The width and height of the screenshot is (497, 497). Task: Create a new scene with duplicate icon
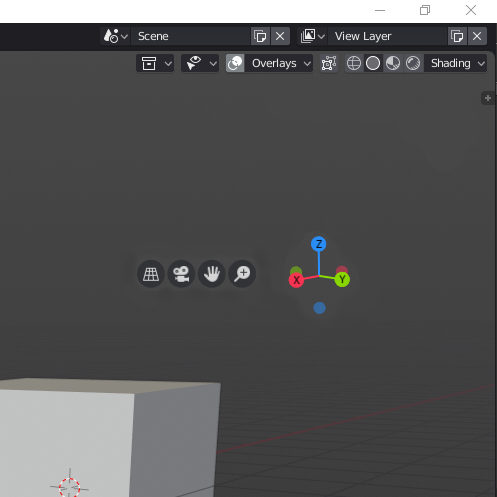(x=260, y=36)
